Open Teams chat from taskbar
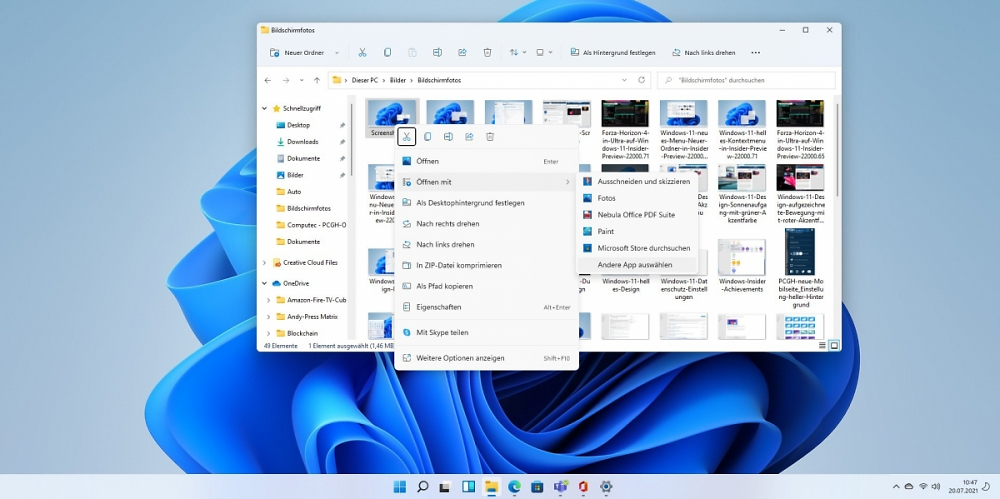1000x499 pixels. (561, 487)
